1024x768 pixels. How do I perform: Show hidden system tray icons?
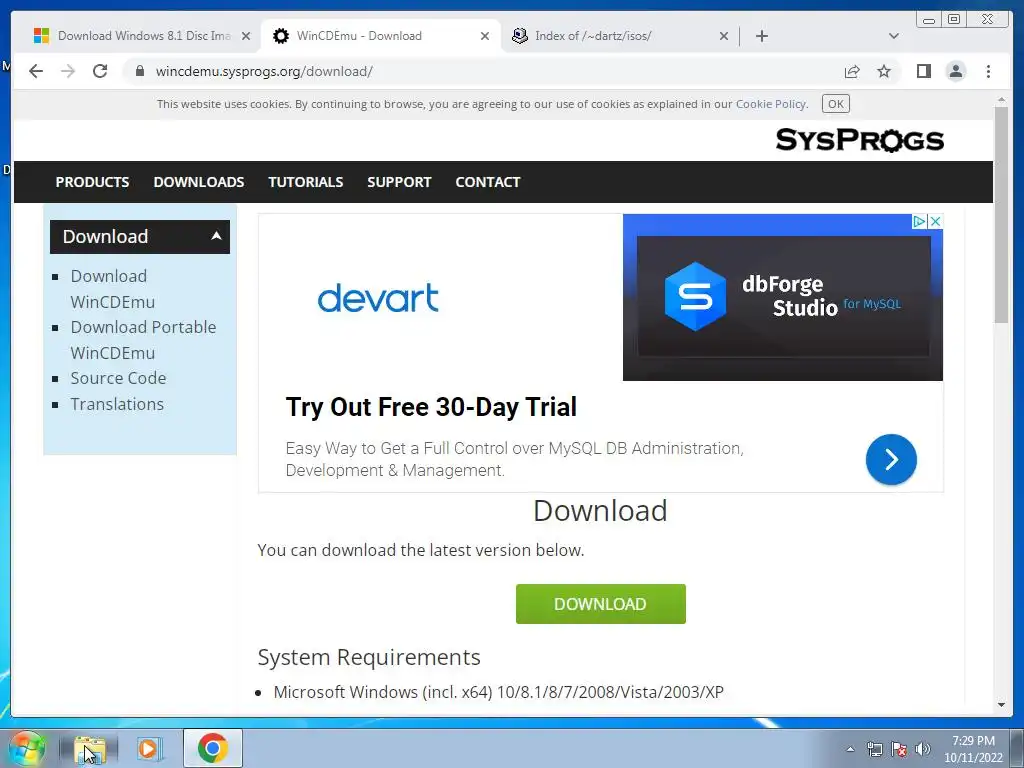pos(850,749)
